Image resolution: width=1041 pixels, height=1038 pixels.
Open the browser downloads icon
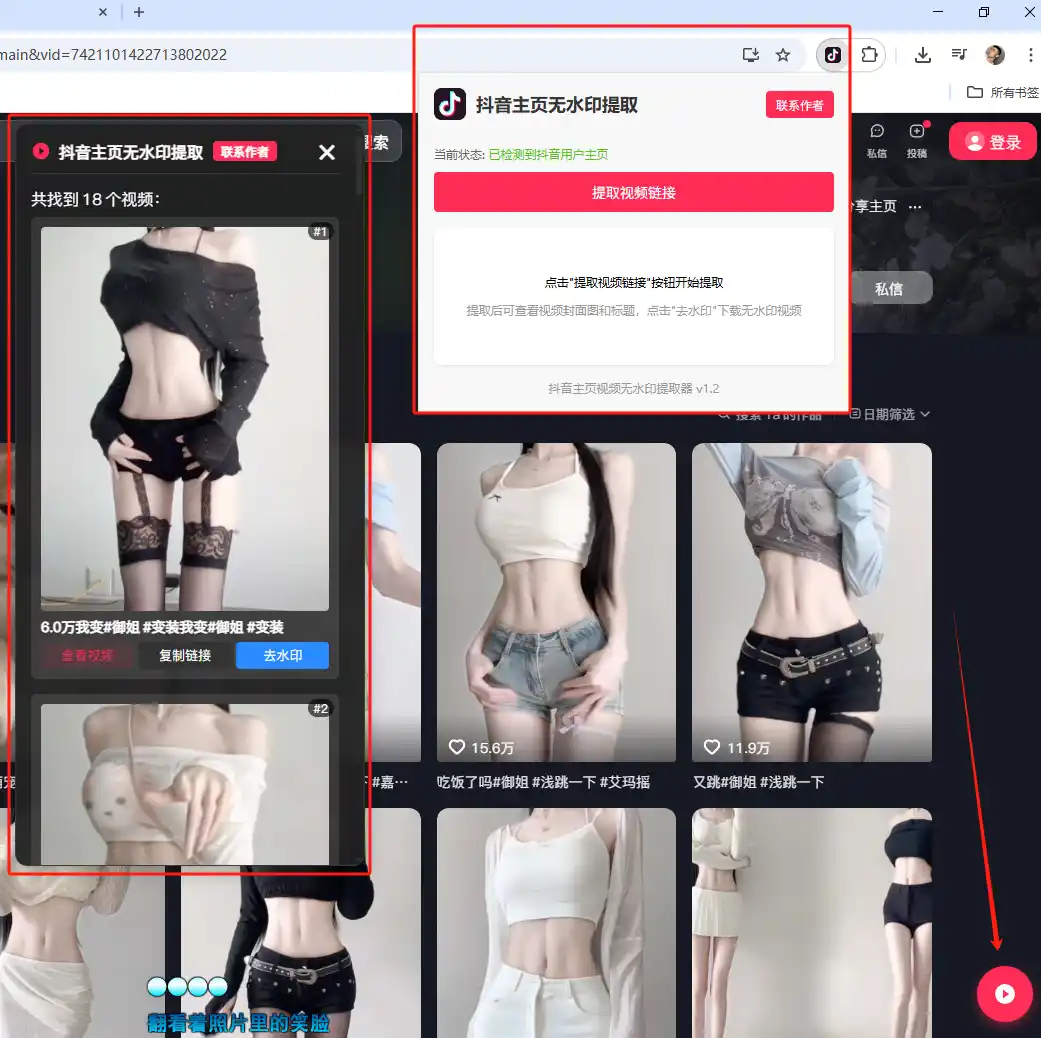[923, 55]
